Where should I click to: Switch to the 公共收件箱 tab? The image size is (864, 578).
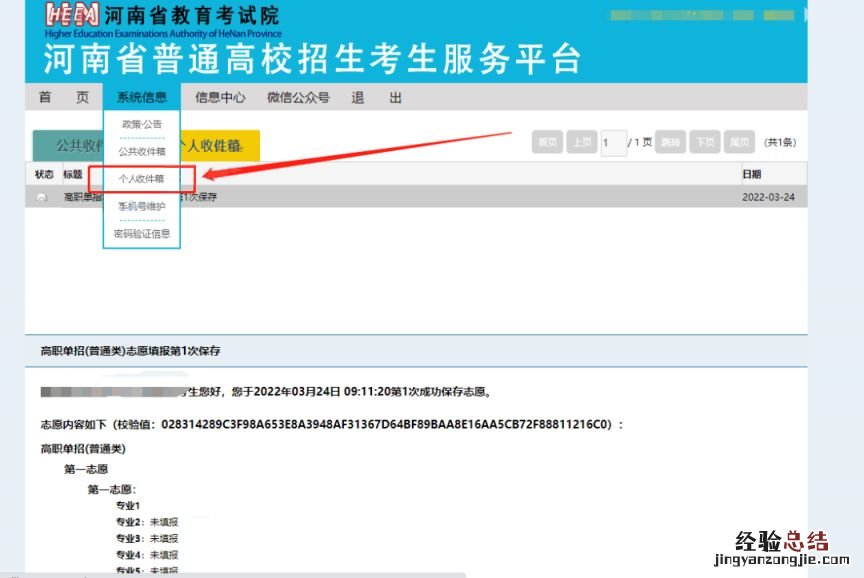(x=68, y=145)
